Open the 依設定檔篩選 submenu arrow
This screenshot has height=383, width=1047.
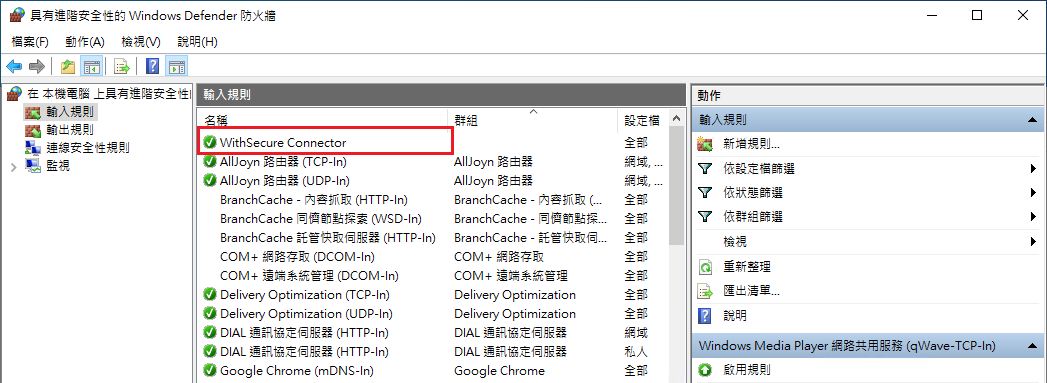1032,169
